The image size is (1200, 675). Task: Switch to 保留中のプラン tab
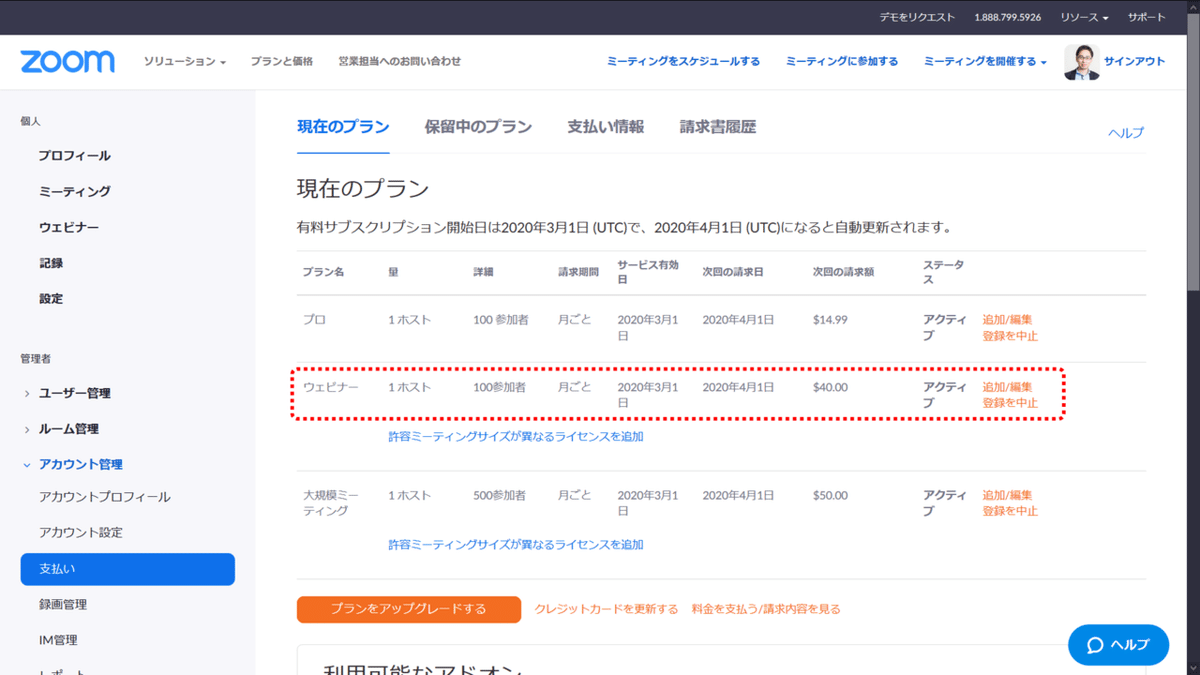(x=478, y=127)
